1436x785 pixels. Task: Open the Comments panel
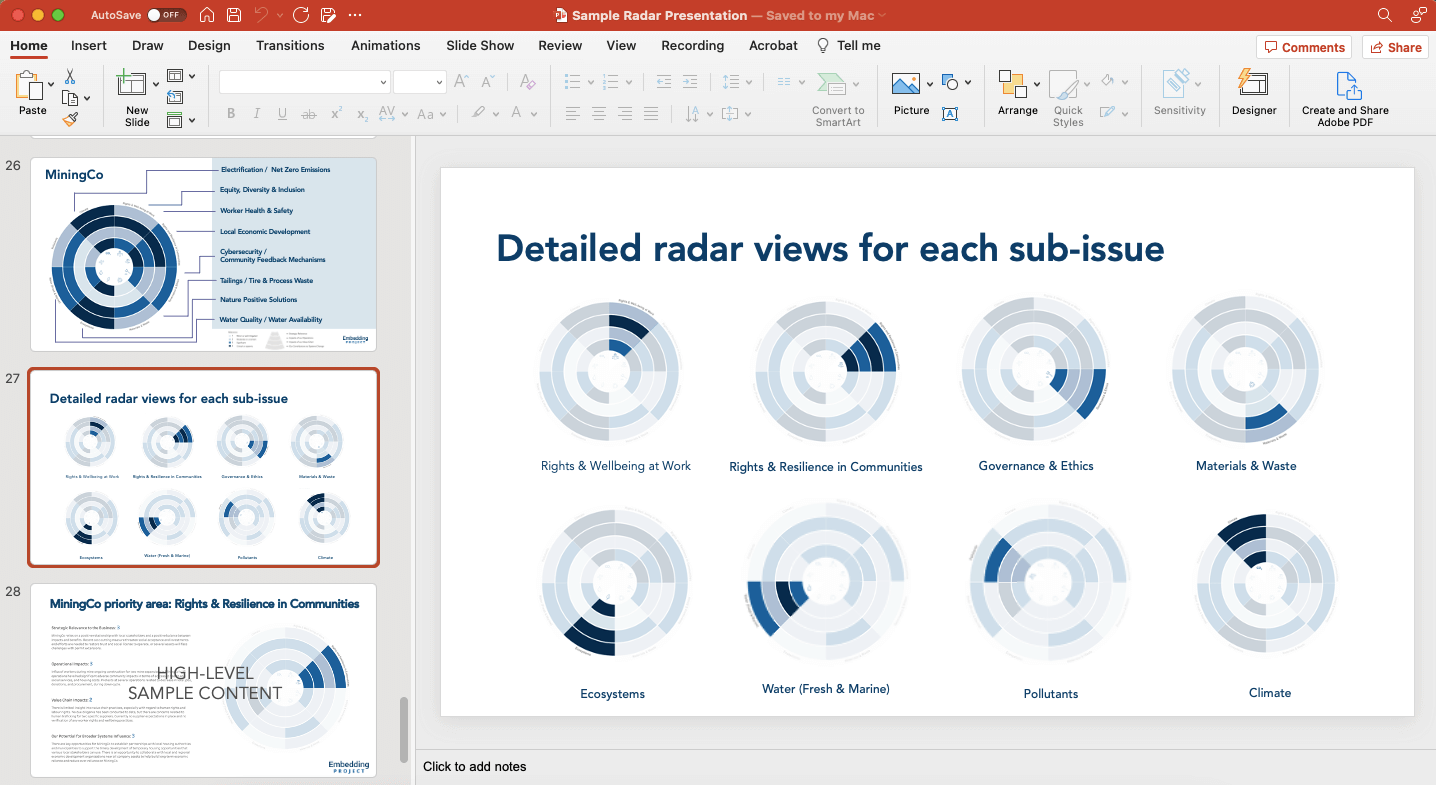[1303, 46]
